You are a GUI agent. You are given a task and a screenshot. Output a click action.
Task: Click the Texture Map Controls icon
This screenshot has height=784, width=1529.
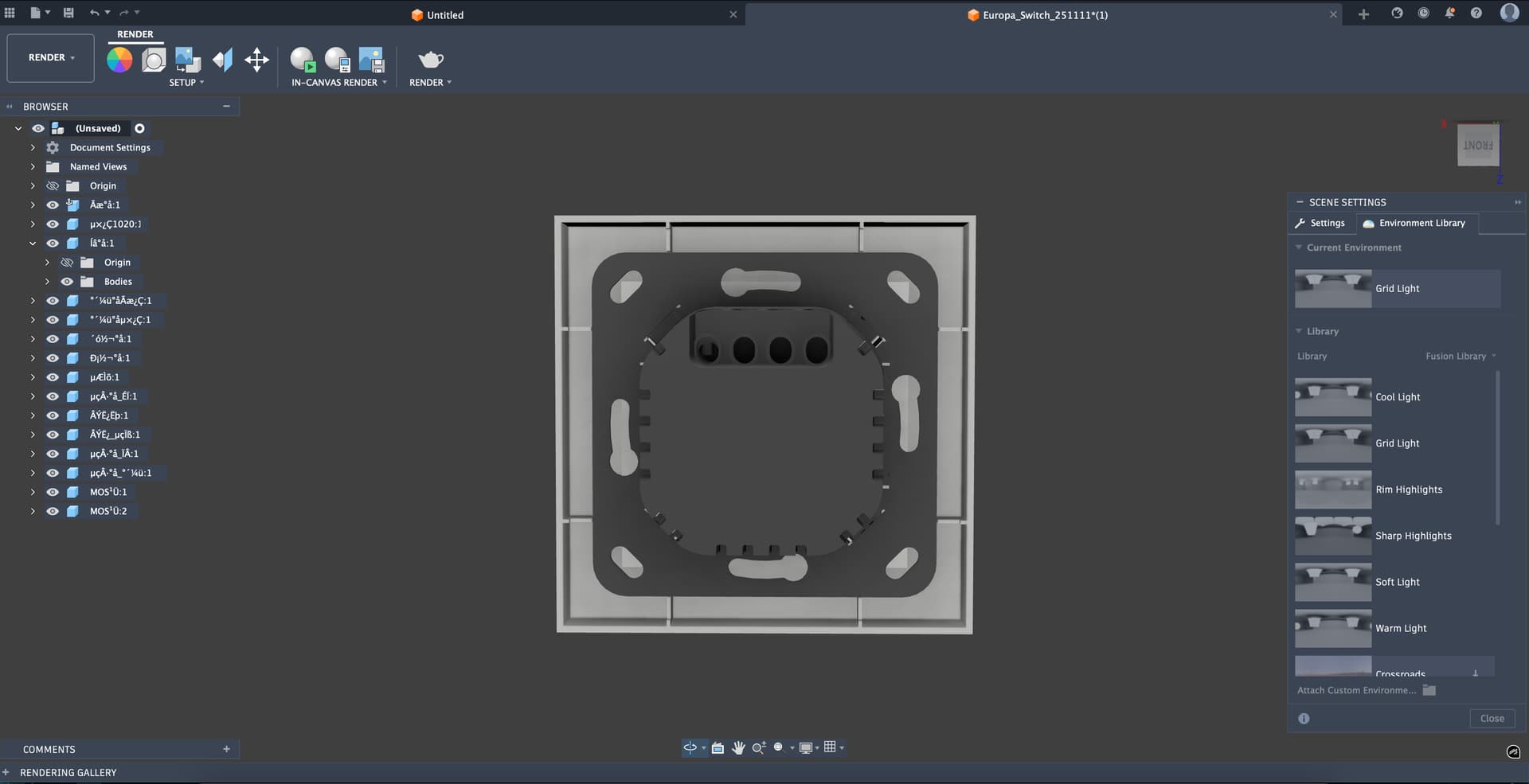click(x=223, y=60)
